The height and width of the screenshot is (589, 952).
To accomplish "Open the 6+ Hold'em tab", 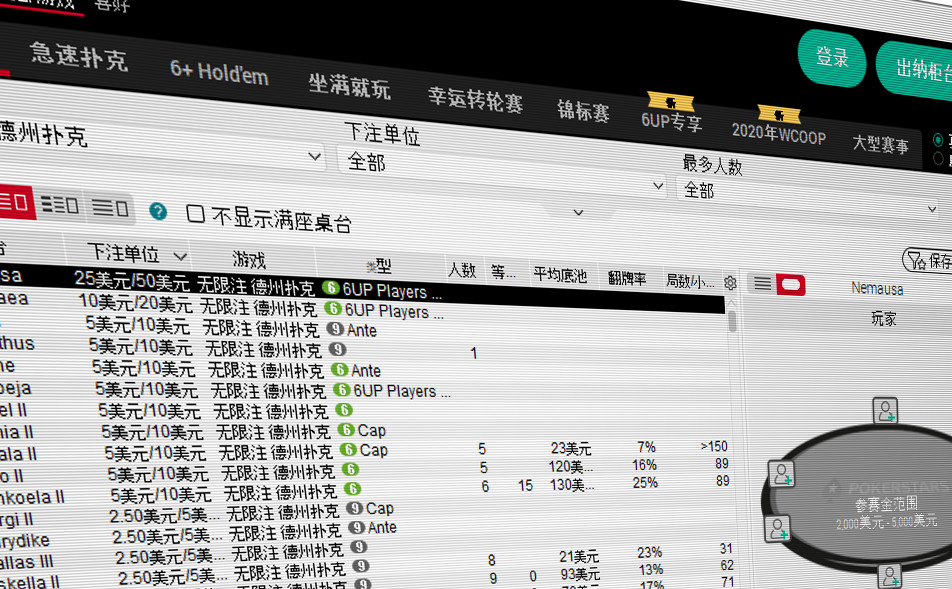I will (219, 73).
